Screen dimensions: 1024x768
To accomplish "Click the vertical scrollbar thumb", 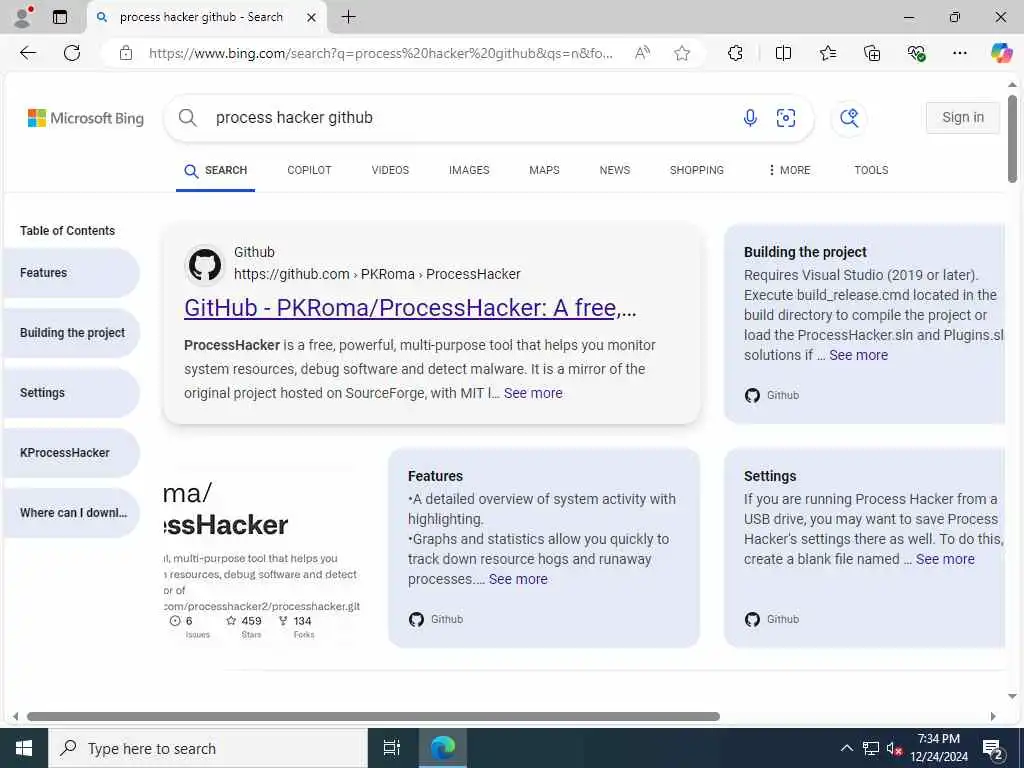I will 1012,138.
